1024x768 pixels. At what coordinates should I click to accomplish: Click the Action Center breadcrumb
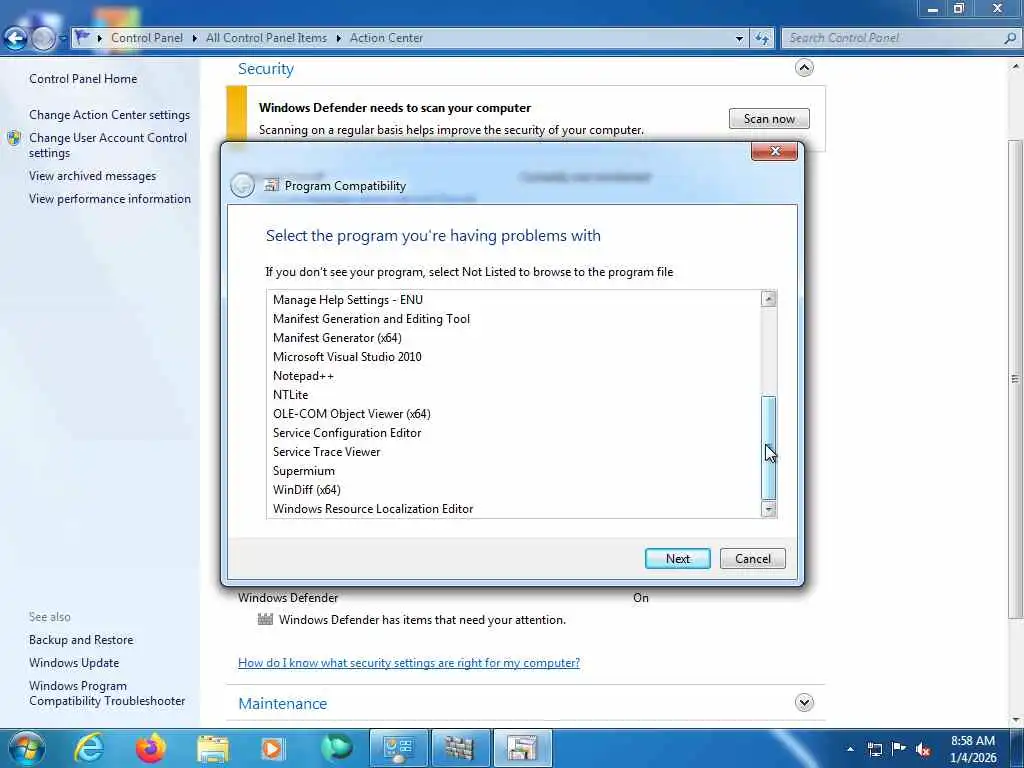pos(387,38)
